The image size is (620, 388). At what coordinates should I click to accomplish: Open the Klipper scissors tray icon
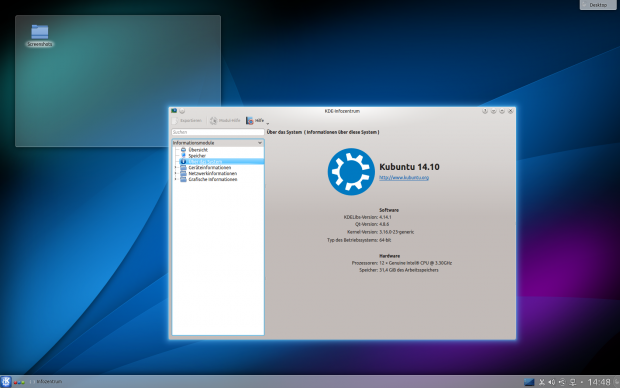click(x=542, y=382)
